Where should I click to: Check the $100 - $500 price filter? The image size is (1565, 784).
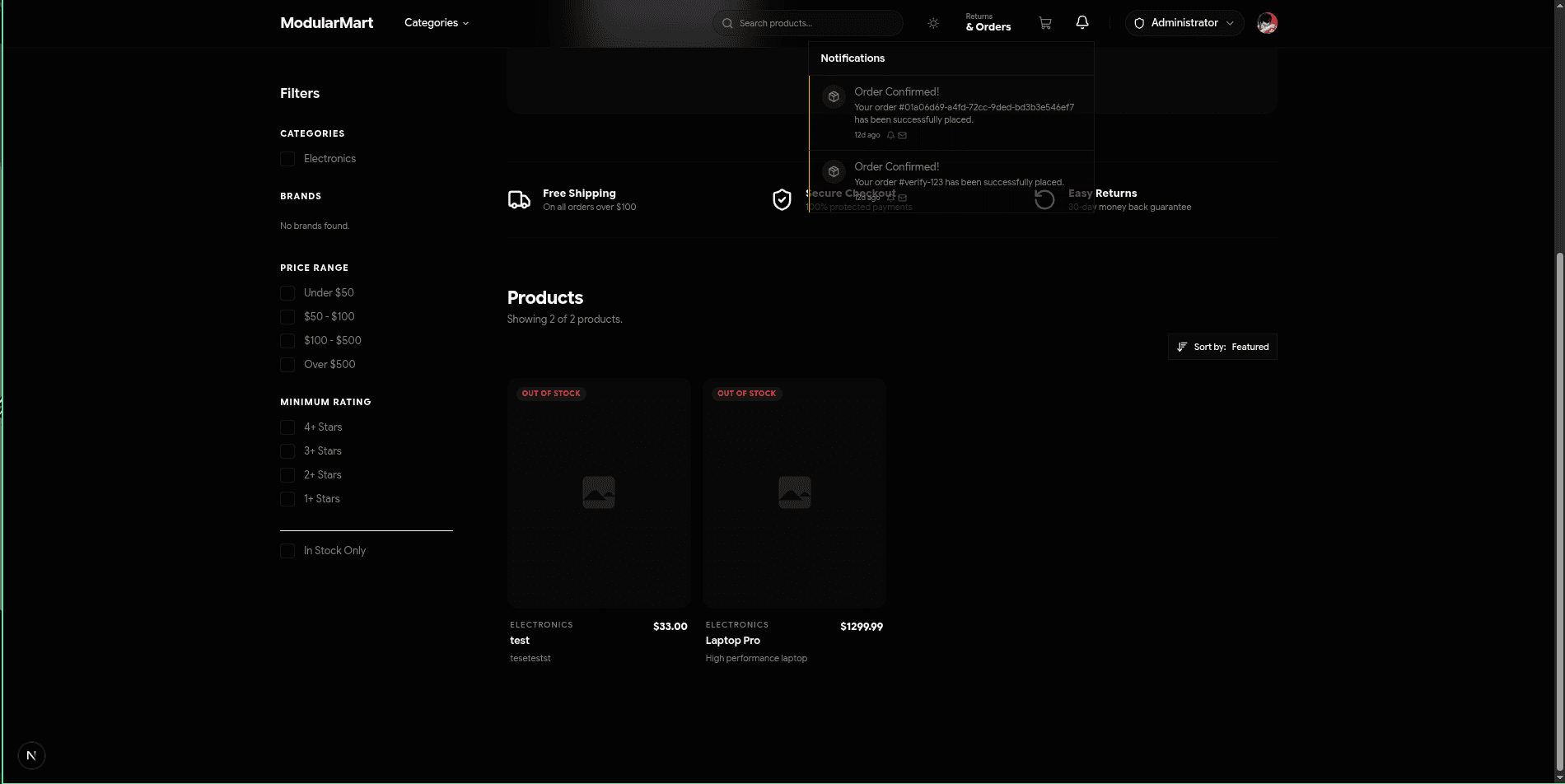coord(287,341)
